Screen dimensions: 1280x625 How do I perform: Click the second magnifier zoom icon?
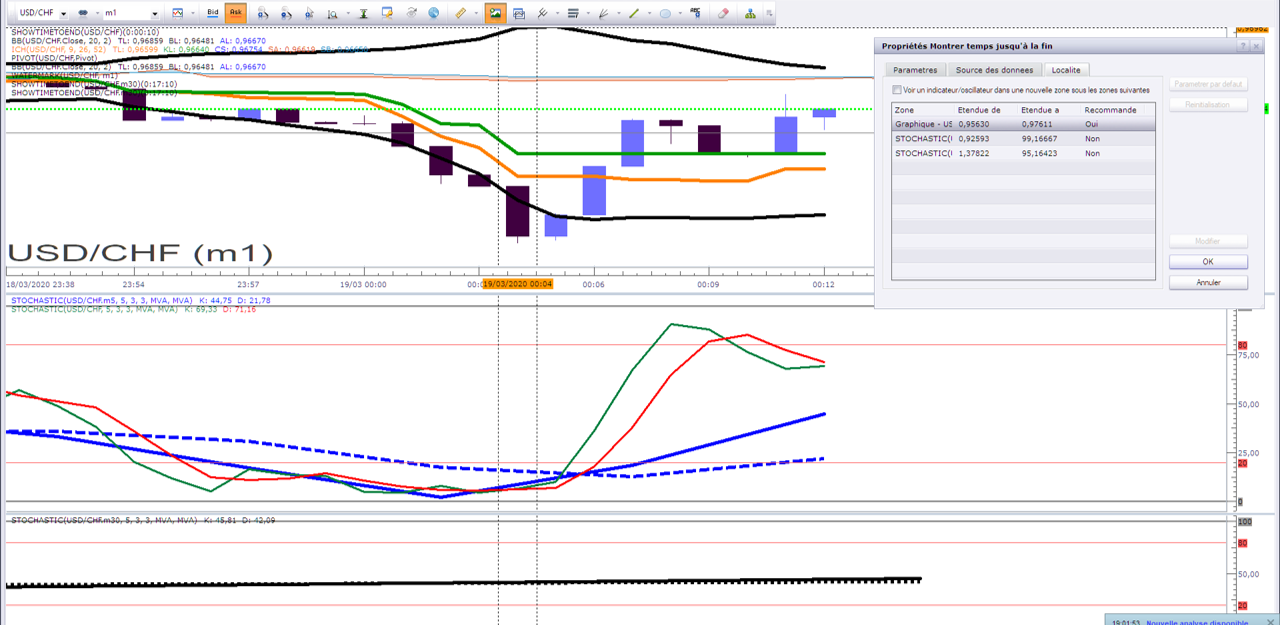coord(286,13)
